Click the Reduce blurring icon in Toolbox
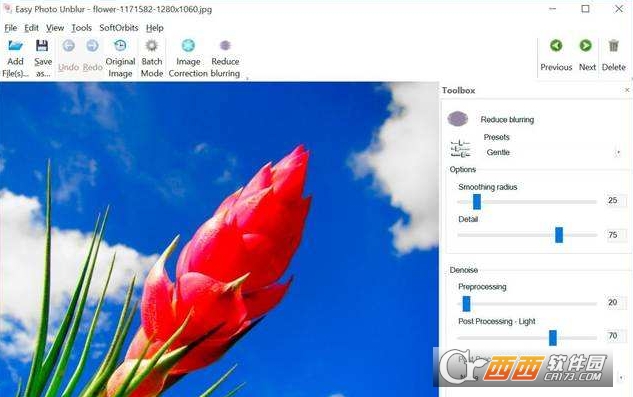This screenshot has width=633, height=397. coord(458,119)
